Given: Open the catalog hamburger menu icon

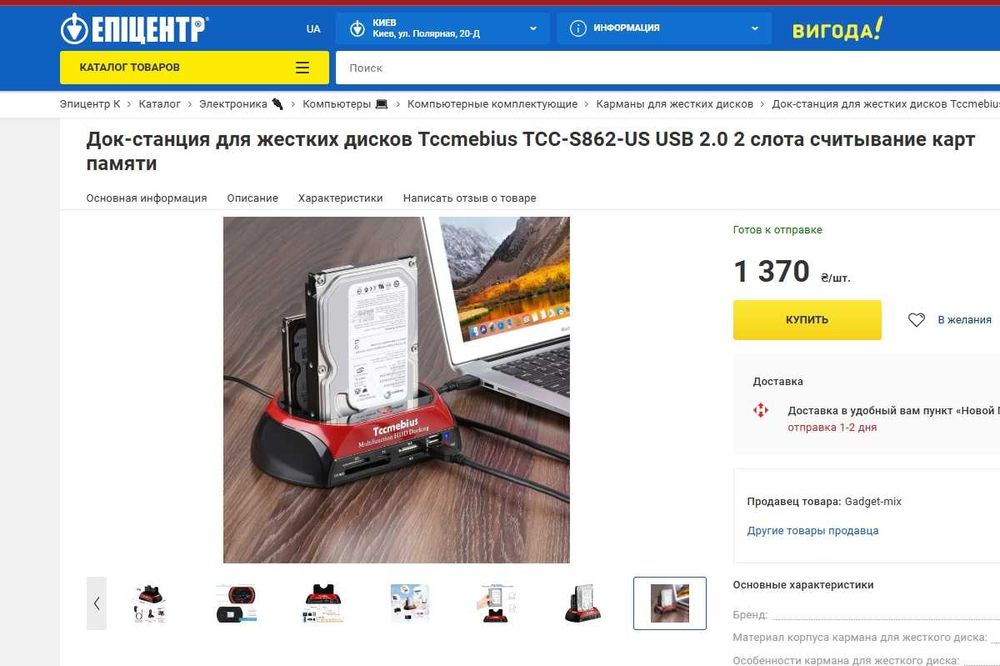Looking at the screenshot, I should coord(302,68).
